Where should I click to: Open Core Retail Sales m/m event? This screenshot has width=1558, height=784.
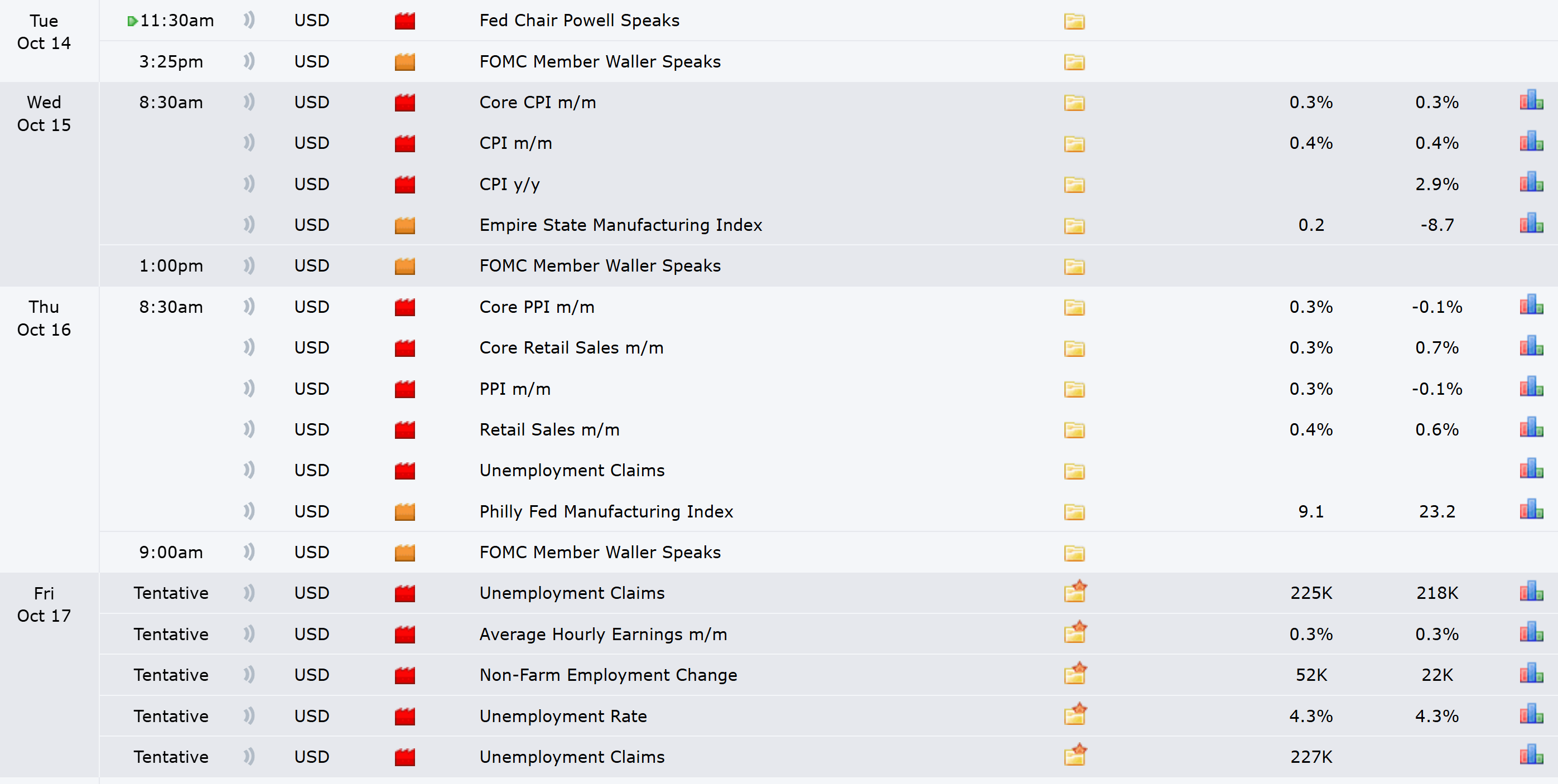571,347
